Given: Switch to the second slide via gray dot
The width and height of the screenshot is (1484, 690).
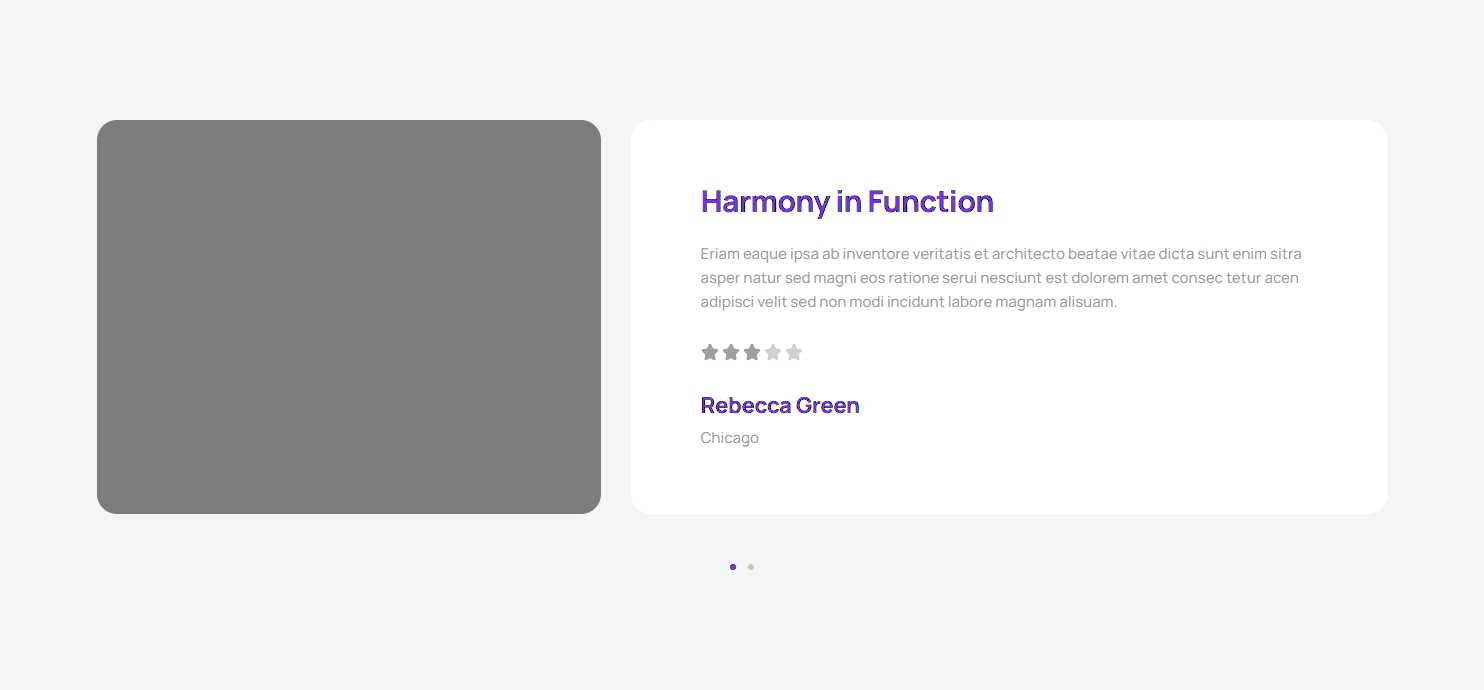Looking at the screenshot, I should (751, 567).
